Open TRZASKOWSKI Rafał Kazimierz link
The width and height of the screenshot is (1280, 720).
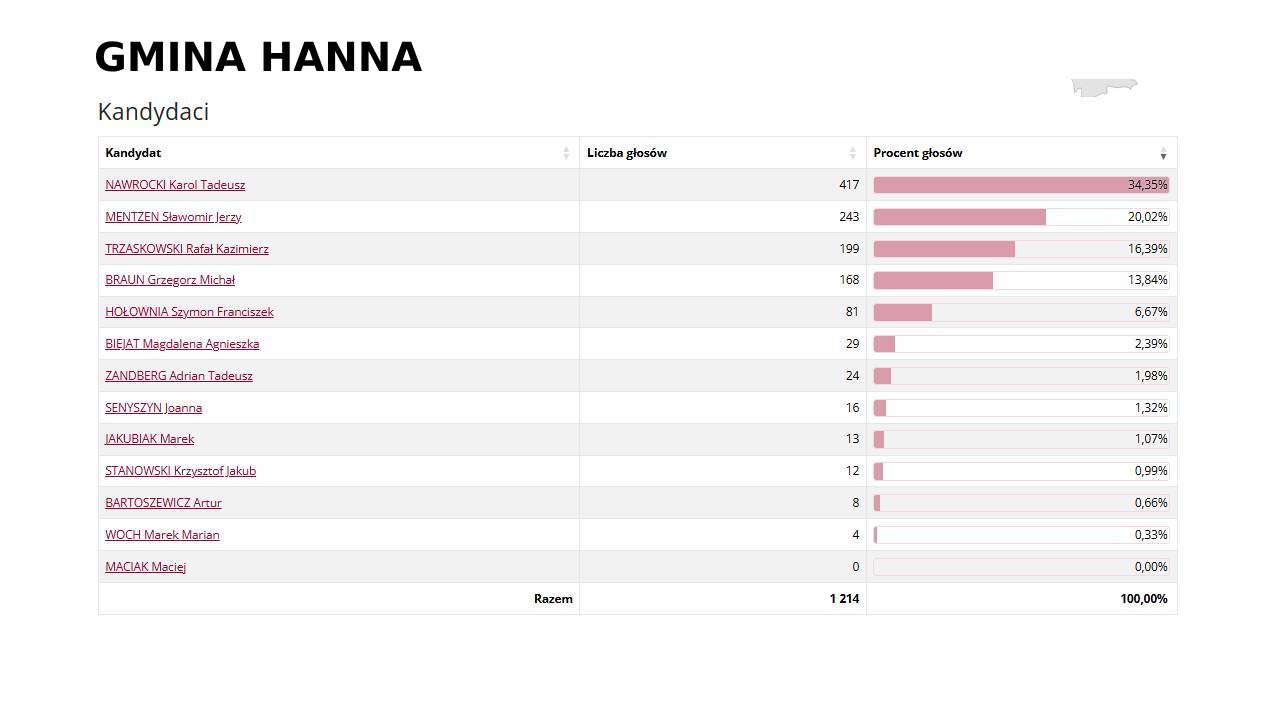pos(187,249)
